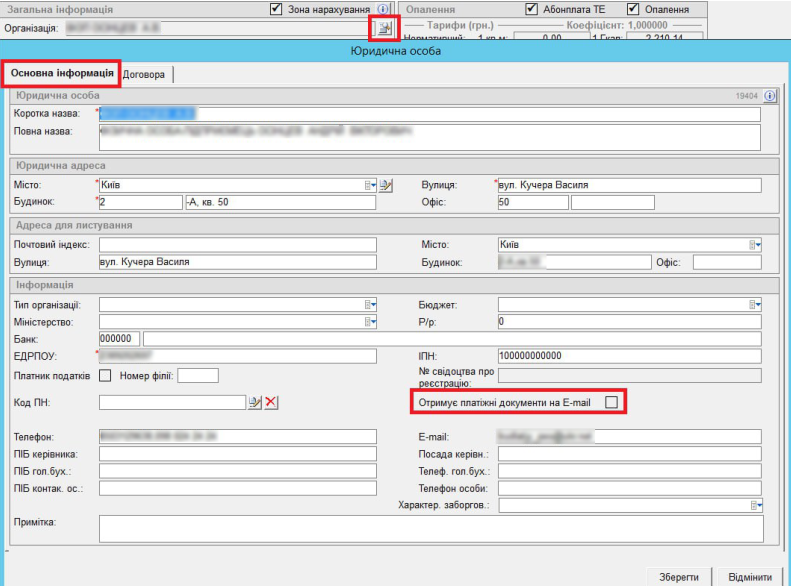This screenshot has height=586, width=791.
Task: Uncheck the Опалення checkbox
Action: (x=633, y=9)
